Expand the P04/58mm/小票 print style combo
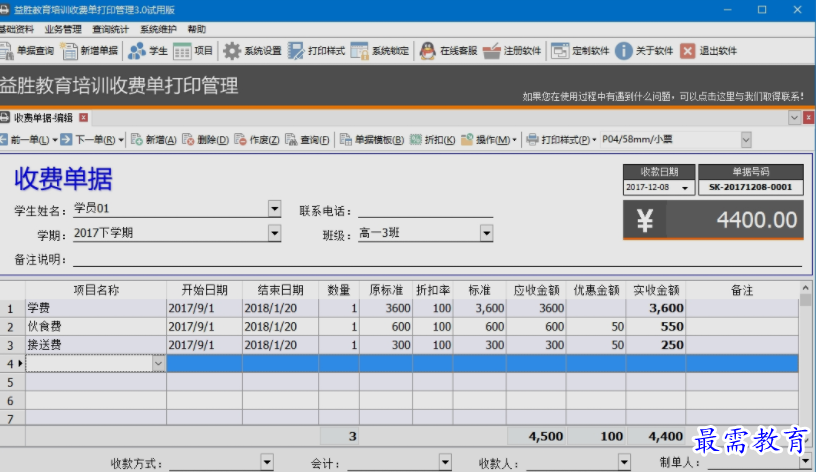The height and width of the screenshot is (472, 816). [x=746, y=139]
